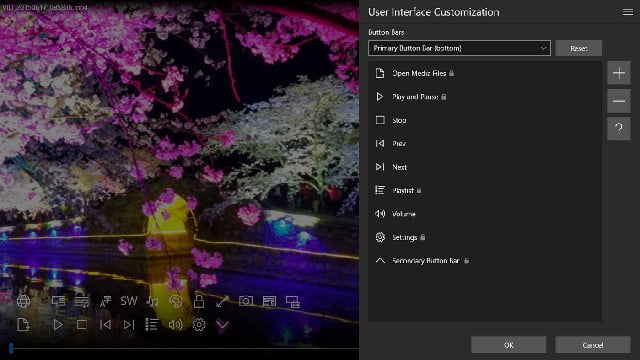Select the Volume item in button list
The image size is (640, 360).
pos(485,213)
